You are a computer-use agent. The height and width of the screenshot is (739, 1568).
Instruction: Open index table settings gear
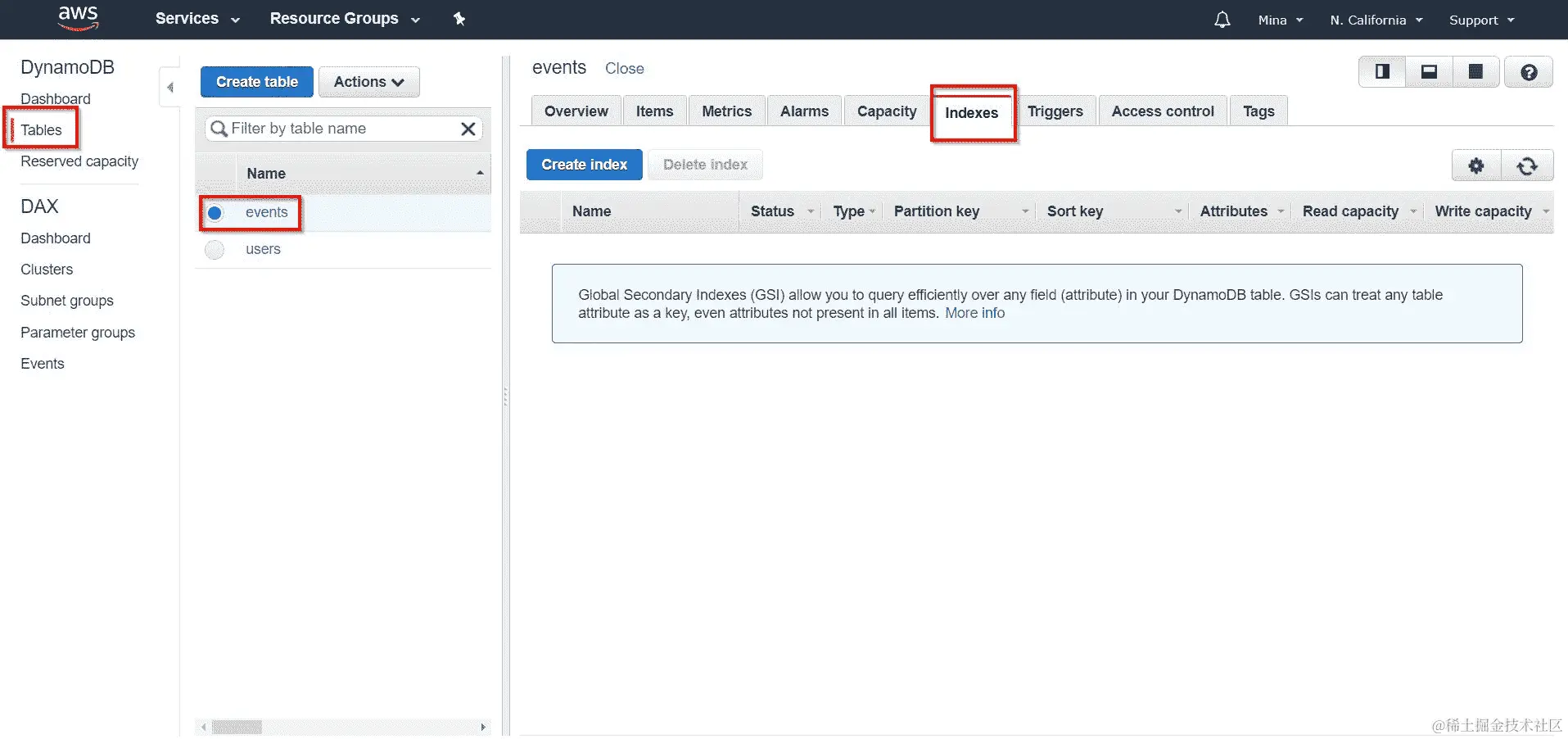[1476, 166]
